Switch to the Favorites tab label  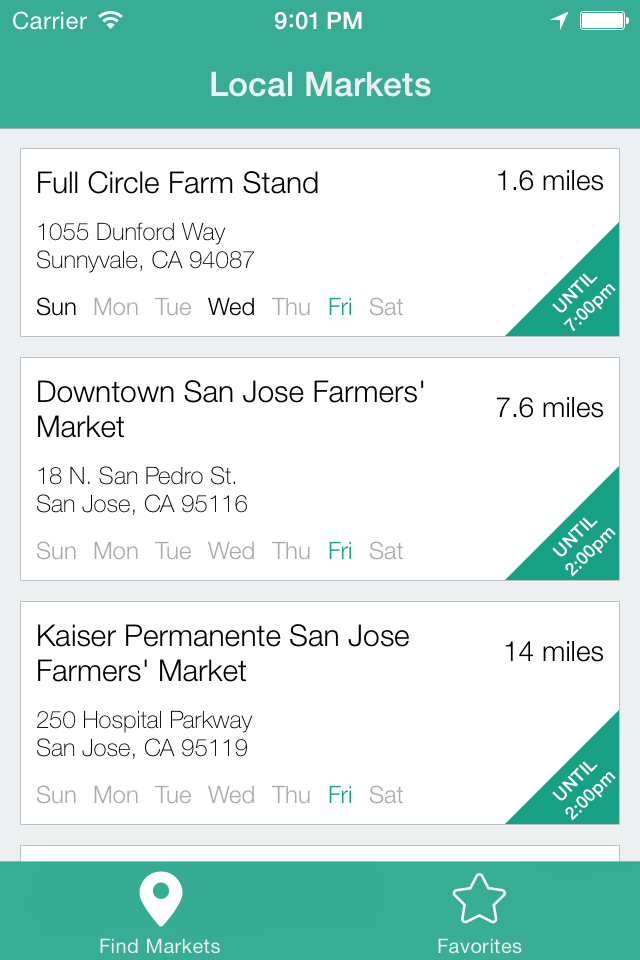point(479,946)
